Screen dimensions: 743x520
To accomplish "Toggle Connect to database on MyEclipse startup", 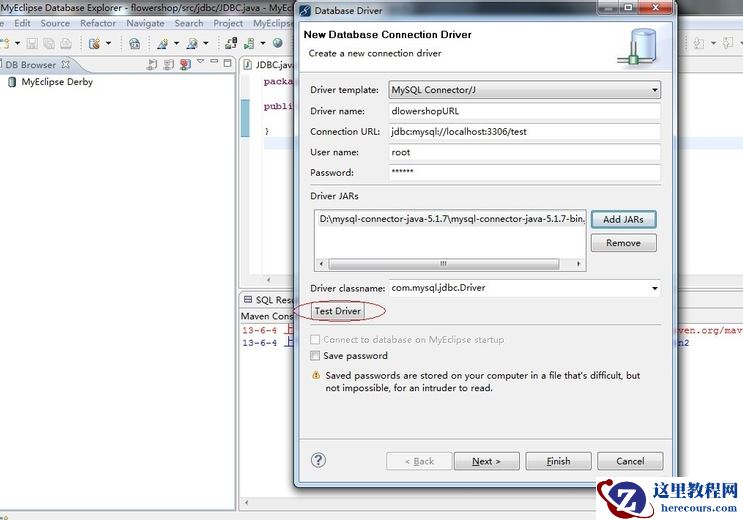I will click(315, 339).
